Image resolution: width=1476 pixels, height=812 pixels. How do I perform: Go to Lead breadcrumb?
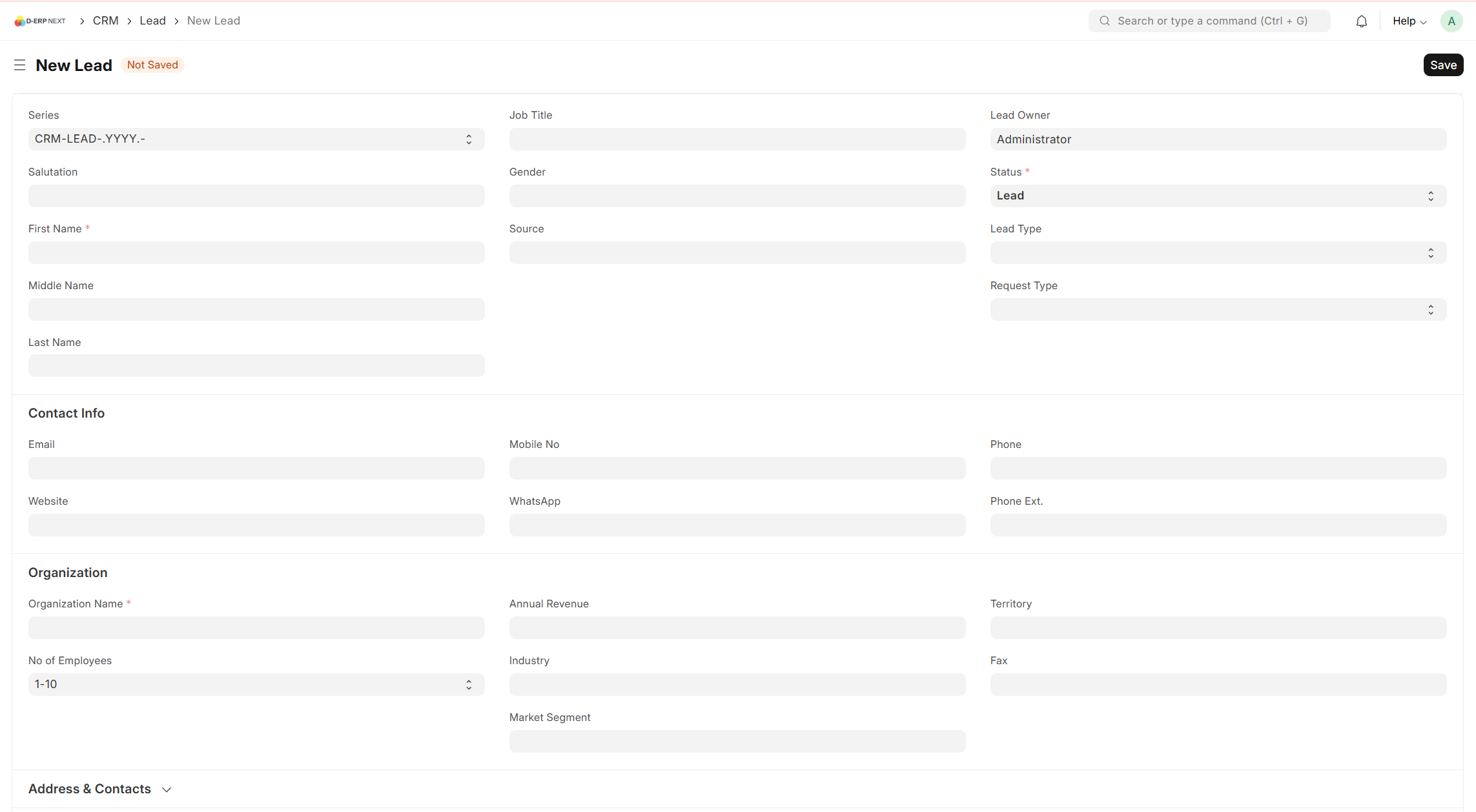(152, 21)
